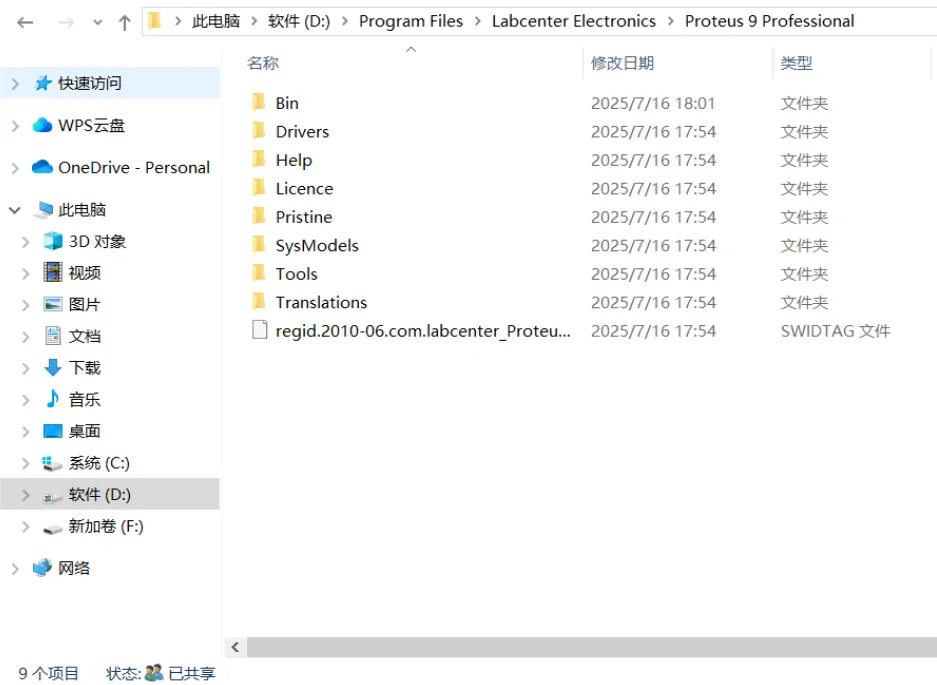Click the This PC computer icon
Viewport: 937px width, 685px height.
(x=43, y=210)
